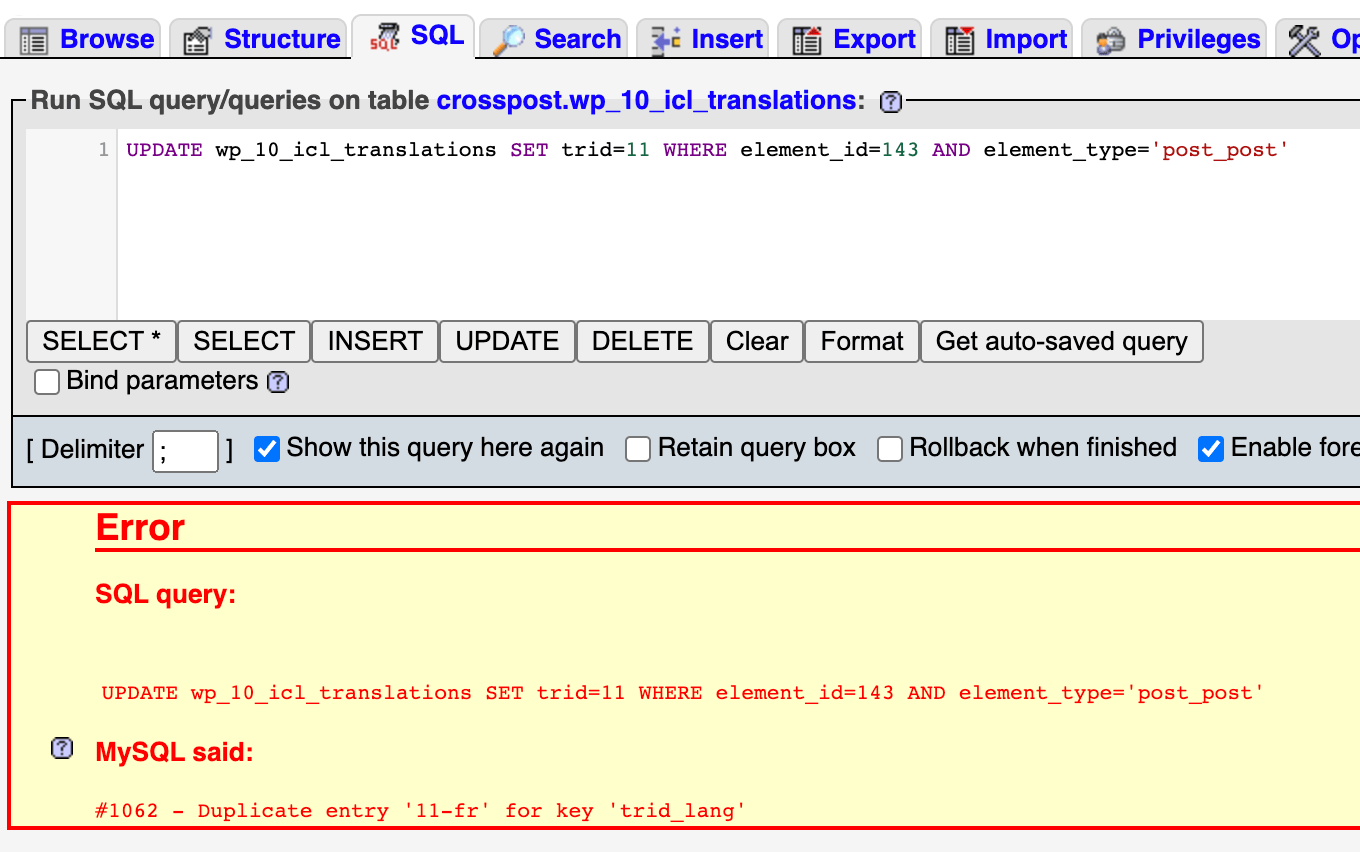
Task: Click the Browse tab table icon
Action: coord(33,40)
